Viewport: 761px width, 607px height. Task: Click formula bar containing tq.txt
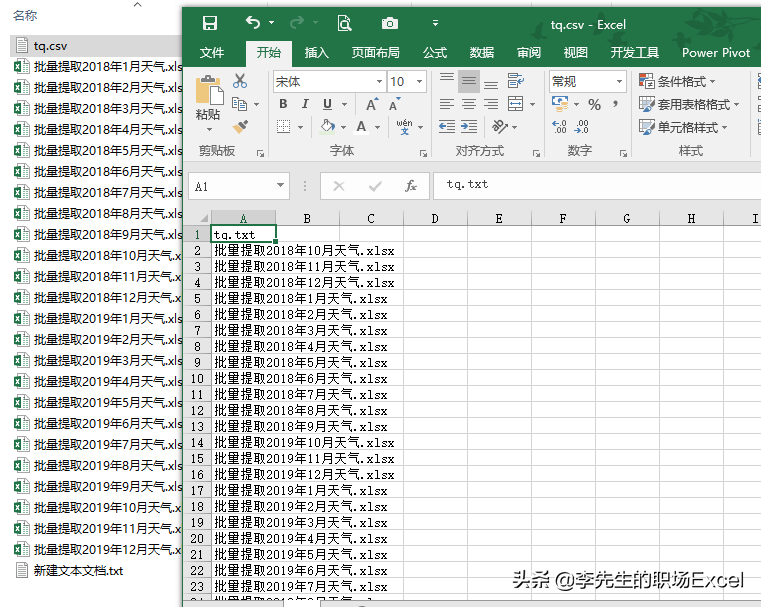(597, 185)
